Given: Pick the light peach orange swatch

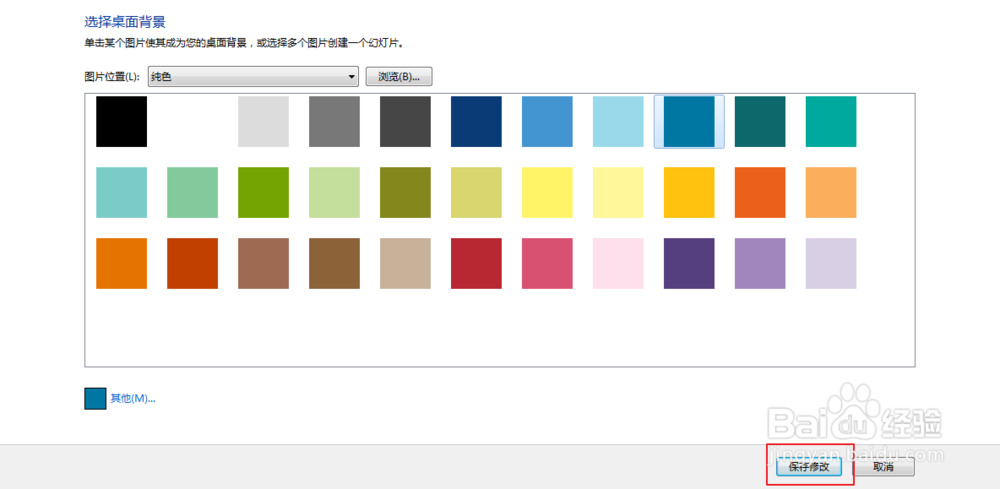Looking at the screenshot, I should [831, 193].
